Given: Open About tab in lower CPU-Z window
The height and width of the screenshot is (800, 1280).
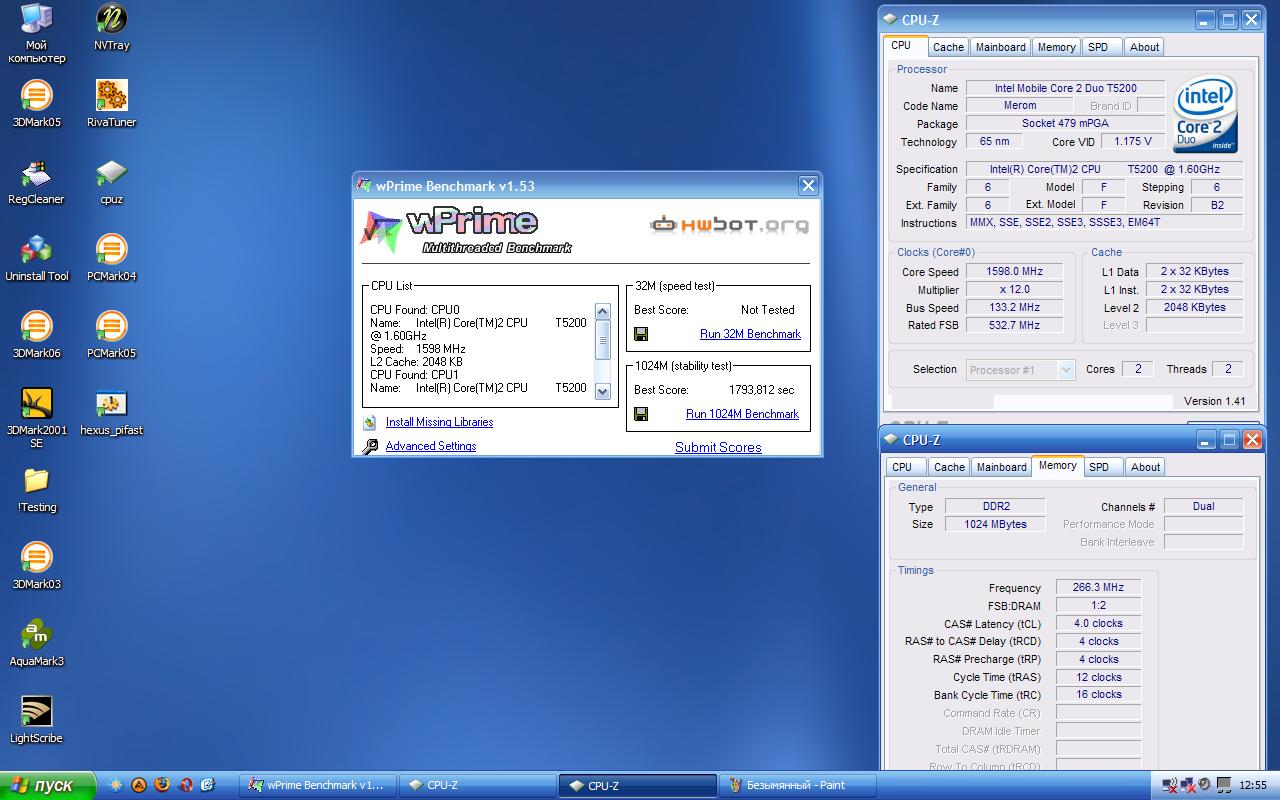Looking at the screenshot, I should pyautogui.click(x=1145, y=467).
